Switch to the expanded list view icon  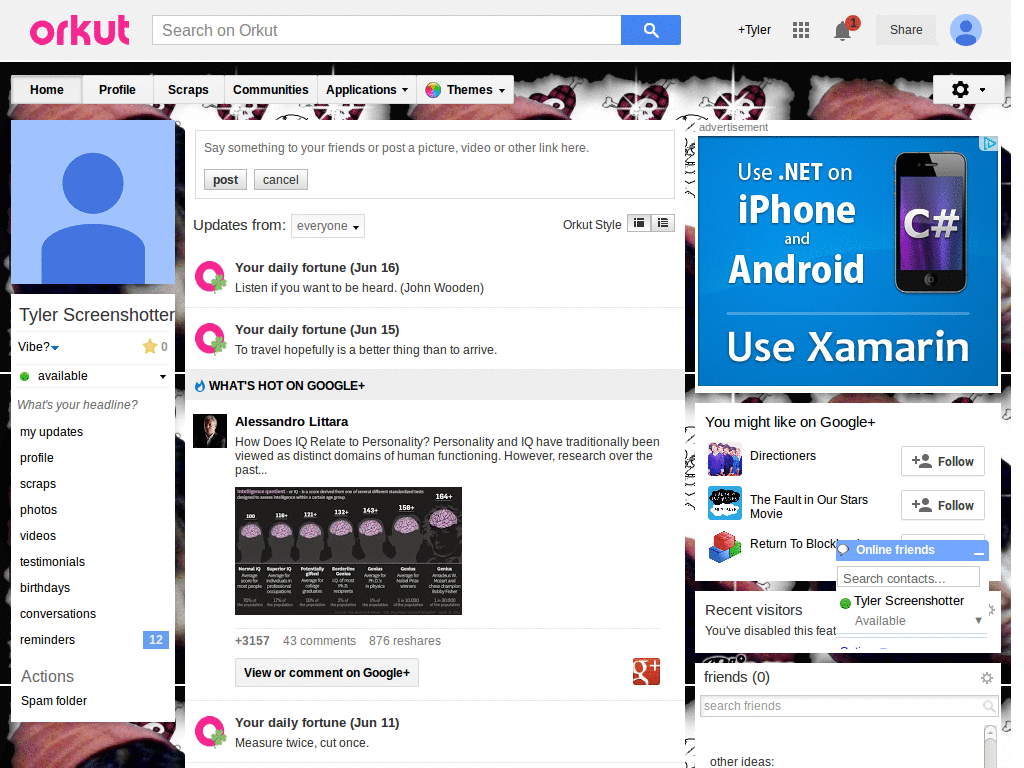click(663, 223)
